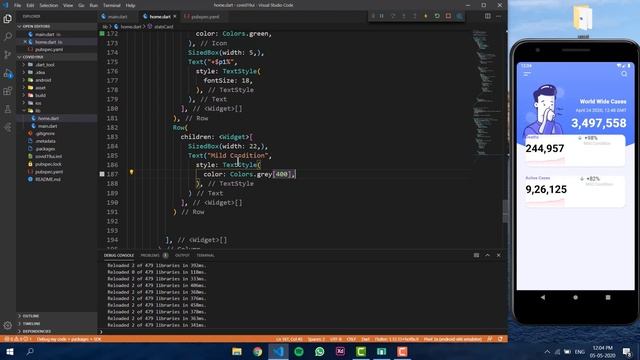Click the lightbulb quick-fix on line 187
This screenshot has height=360, width=640.
(x=131, y=172)
